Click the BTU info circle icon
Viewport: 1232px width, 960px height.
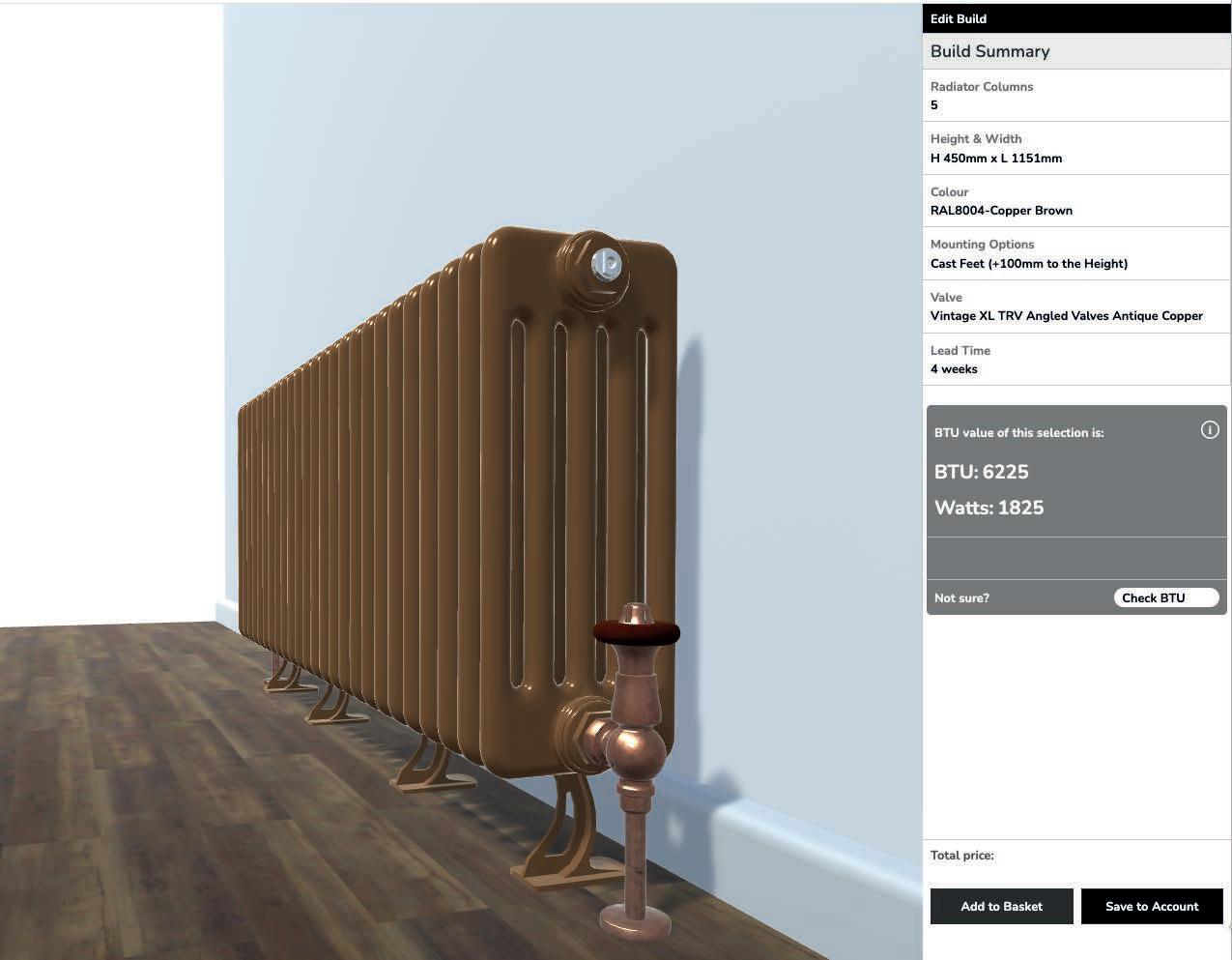click(1209, 430)
